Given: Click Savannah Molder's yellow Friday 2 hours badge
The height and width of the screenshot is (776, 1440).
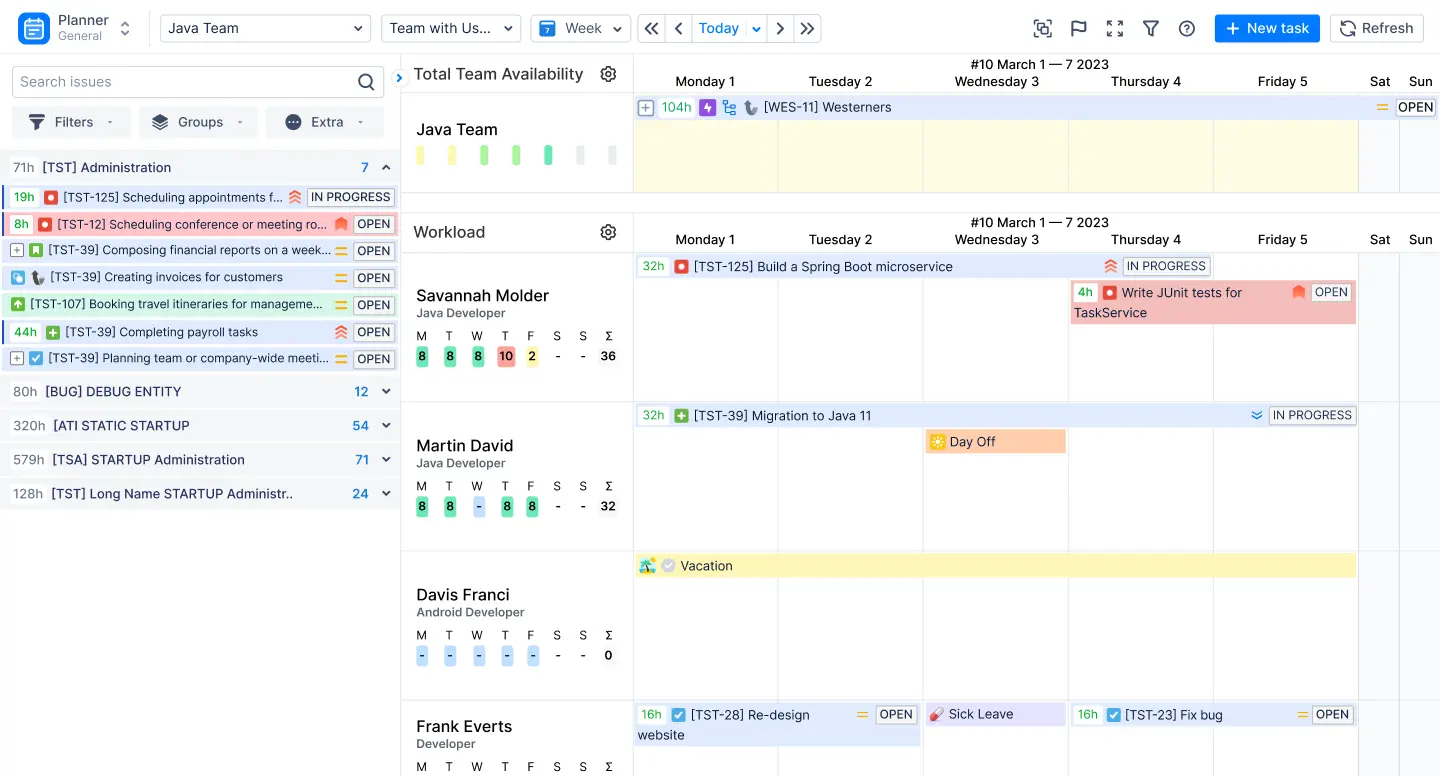Looking at the screenshot, I should (x=532, y=357).
